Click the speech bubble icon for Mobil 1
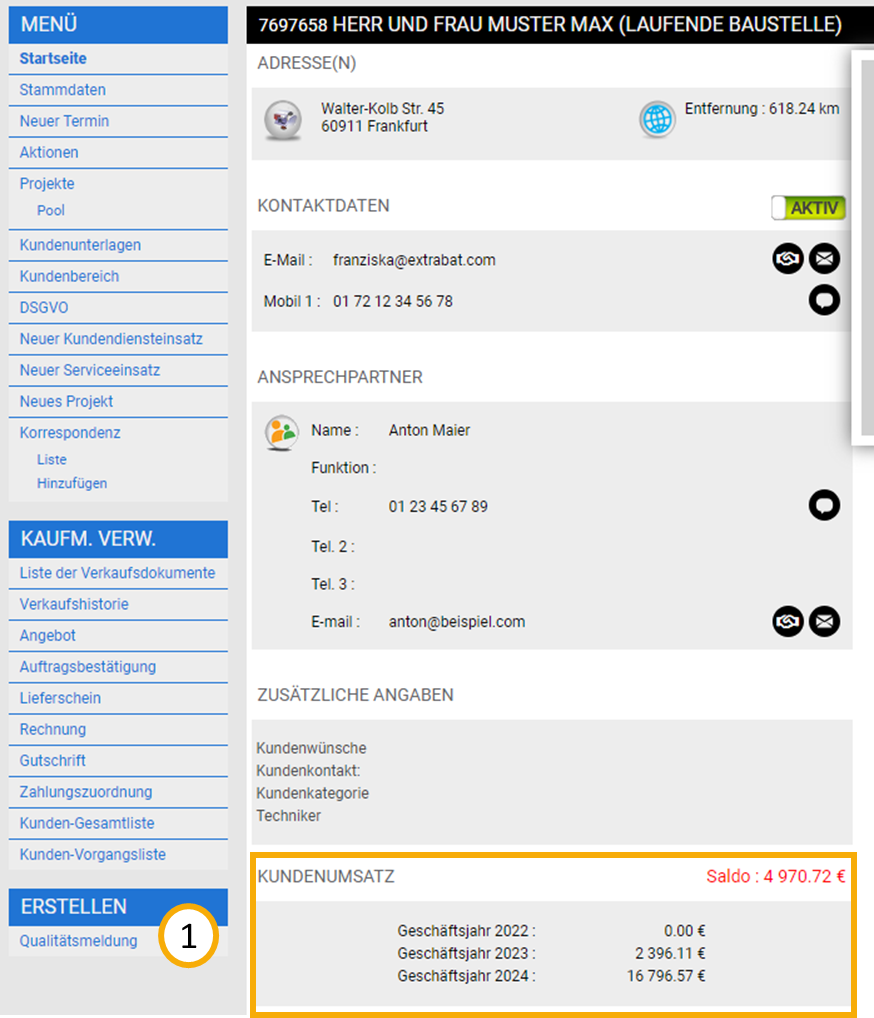Screen dimensions: 874x1018 (x=824, y=301)
